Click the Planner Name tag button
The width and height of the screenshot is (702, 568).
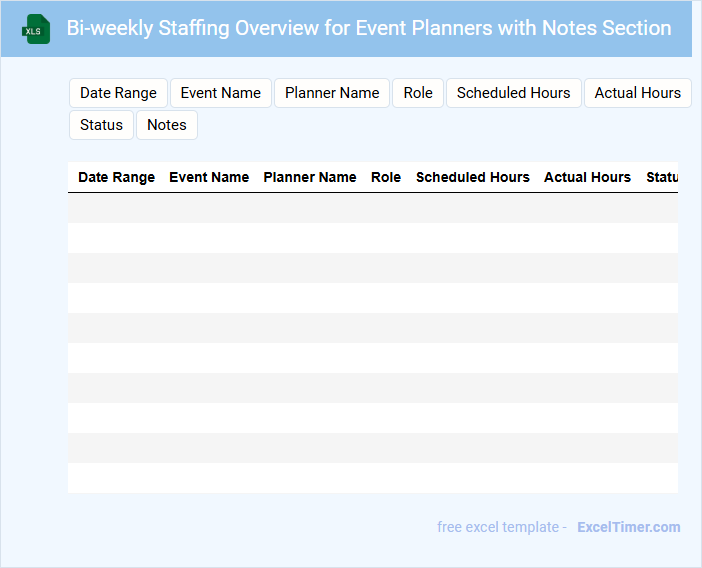click(332, 93)
